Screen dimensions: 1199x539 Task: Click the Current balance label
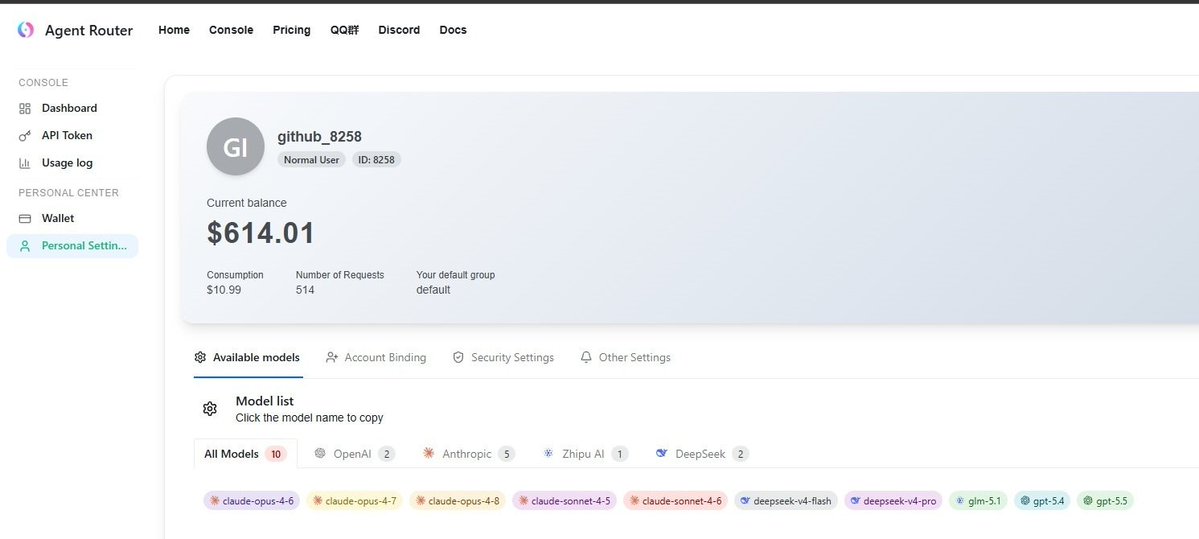point(247,203)
